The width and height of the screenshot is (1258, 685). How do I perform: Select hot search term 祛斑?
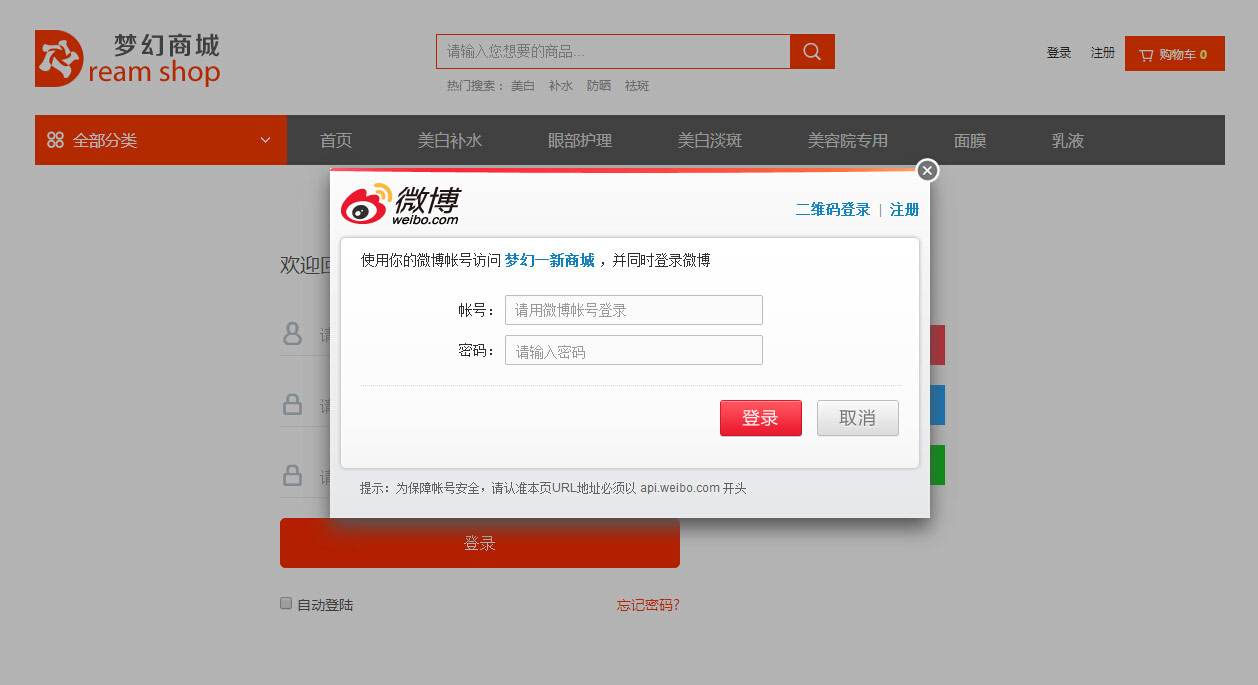637,86
